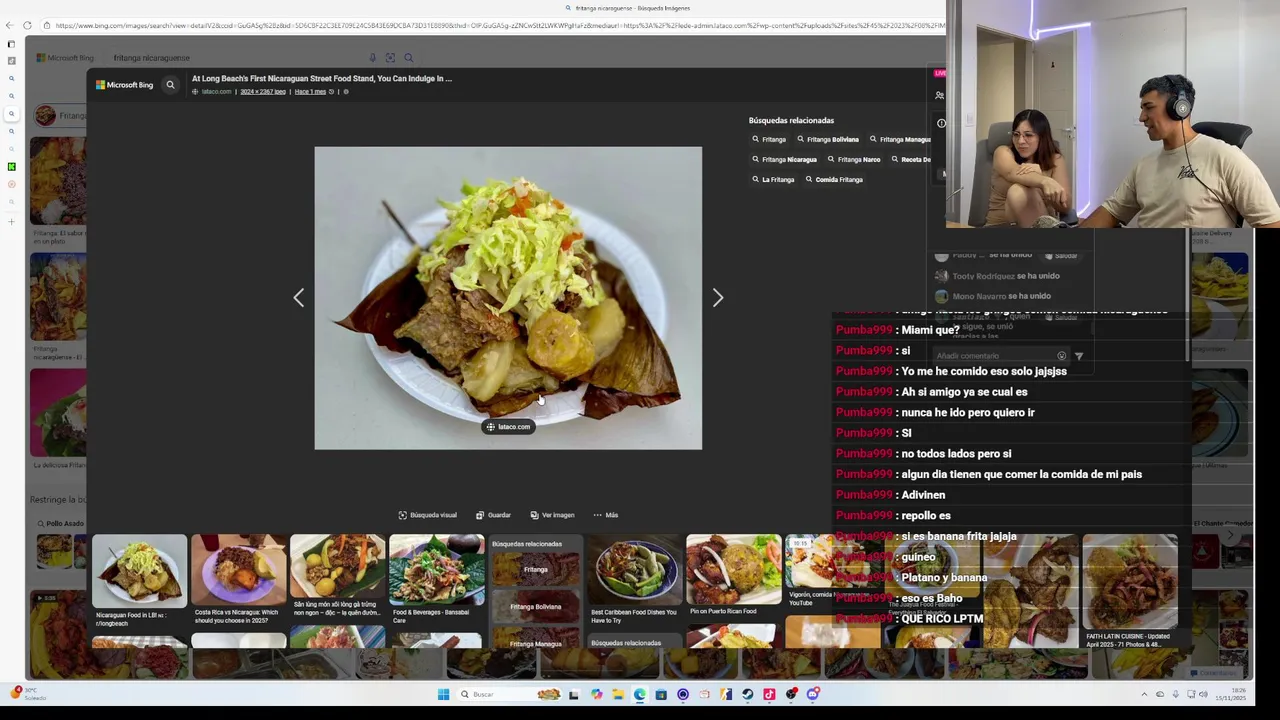Select related search 'La Fritanga'
Image resolution: width=1280 pixels, height=720 pixels.
(773, 180)
